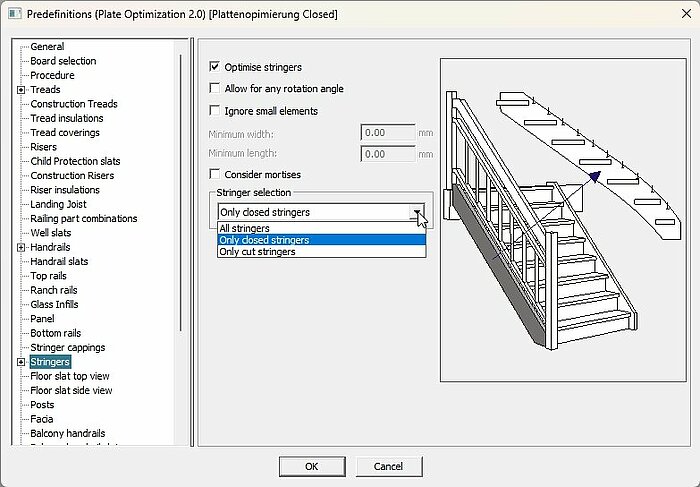Select the Procedure tree item

pyautogui.click(x=52, y=75)
